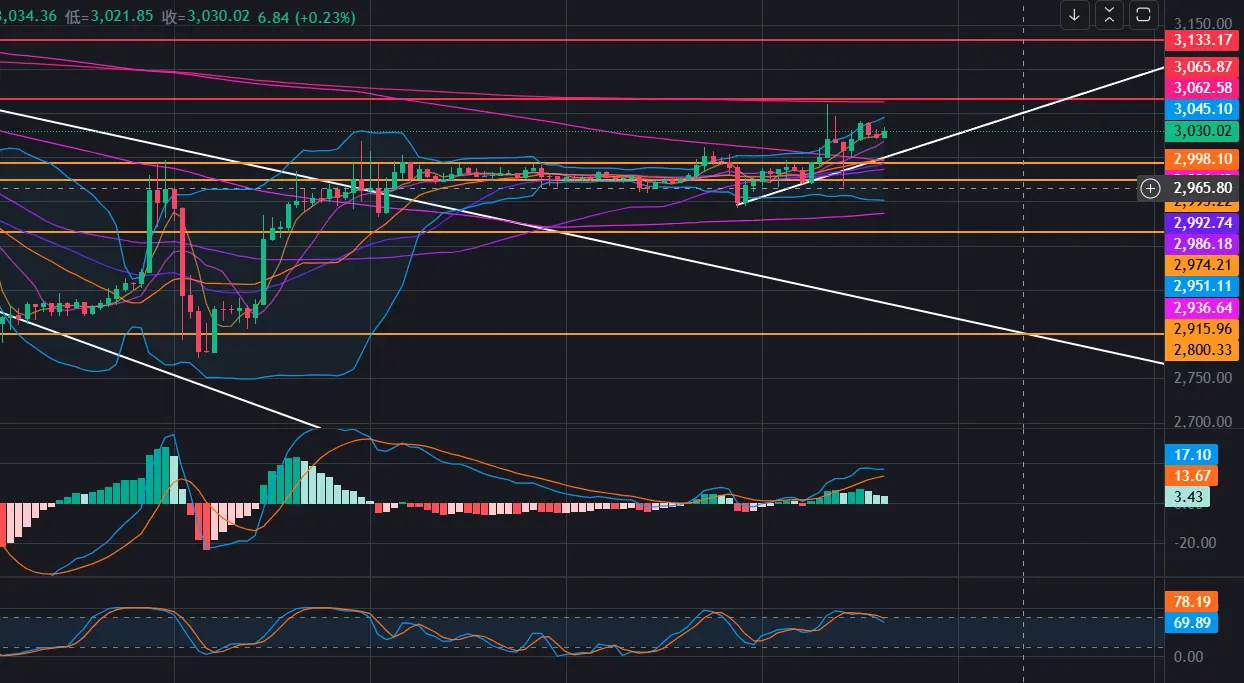Screen dimensions: 1244x683
Task: Click the 3,150.00 price axis tick
Action: [x=1203, y=23]
